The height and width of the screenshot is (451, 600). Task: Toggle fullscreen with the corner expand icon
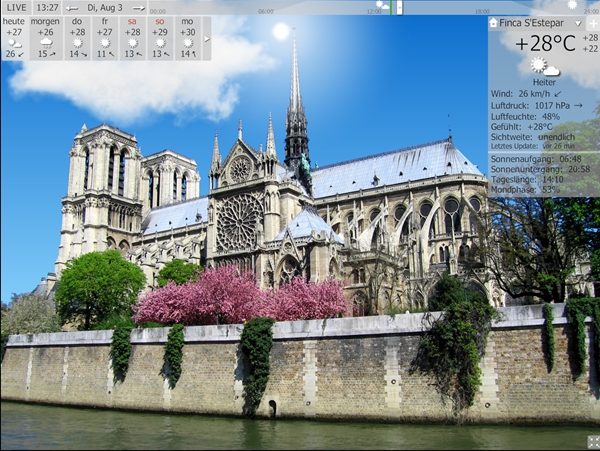click(593, 442)
